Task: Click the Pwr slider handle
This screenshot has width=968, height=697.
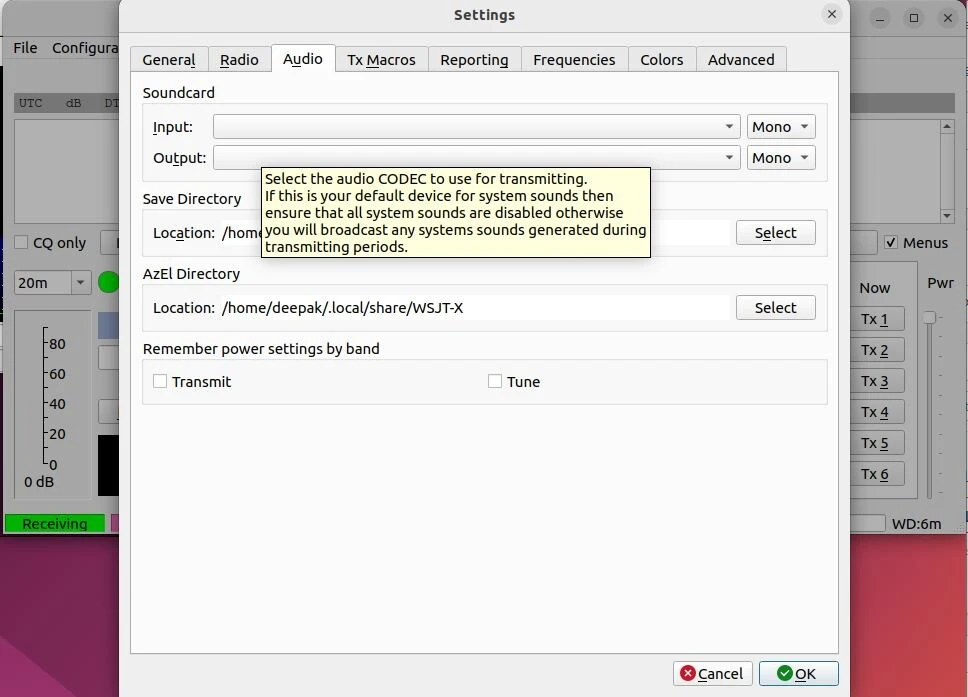Action: 930,317
